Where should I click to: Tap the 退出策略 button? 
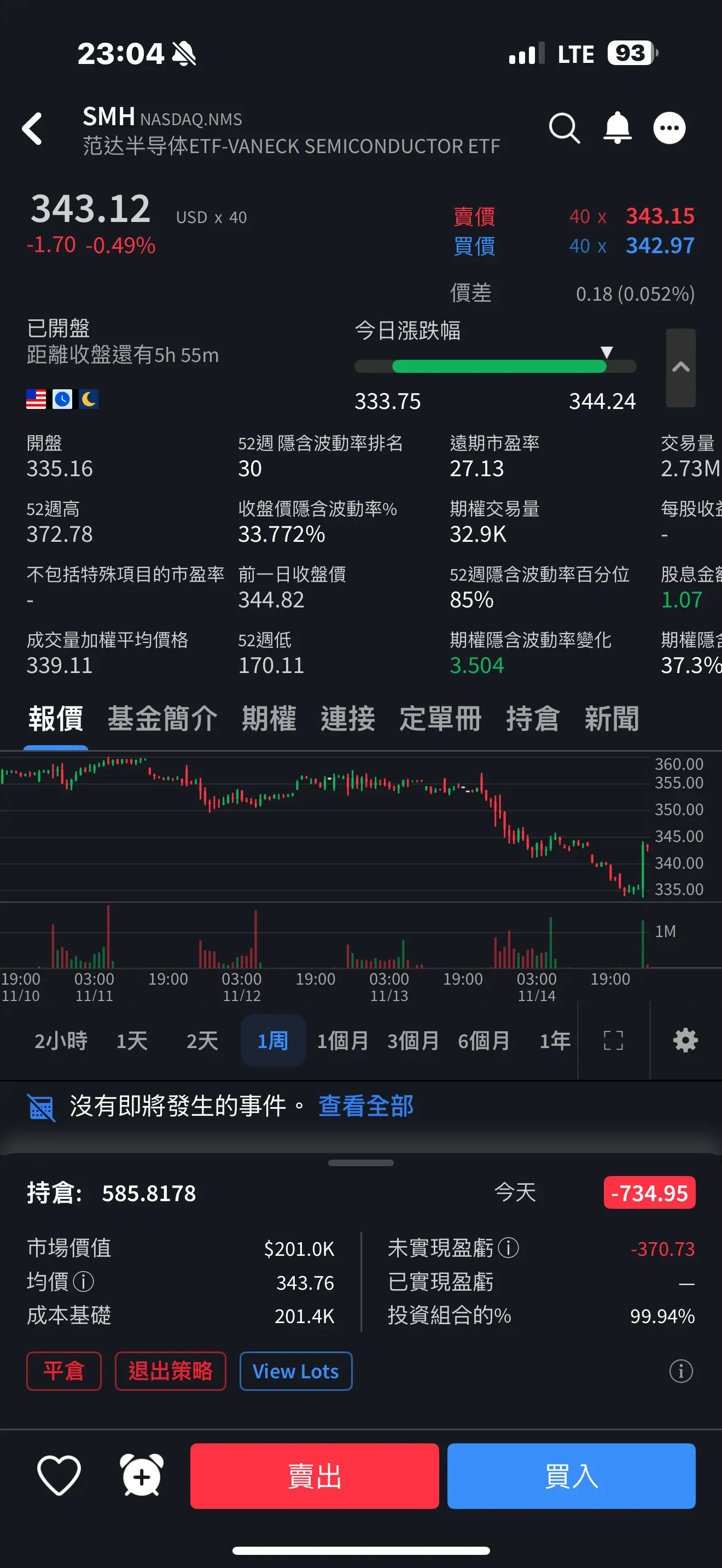click(171, 1371)
